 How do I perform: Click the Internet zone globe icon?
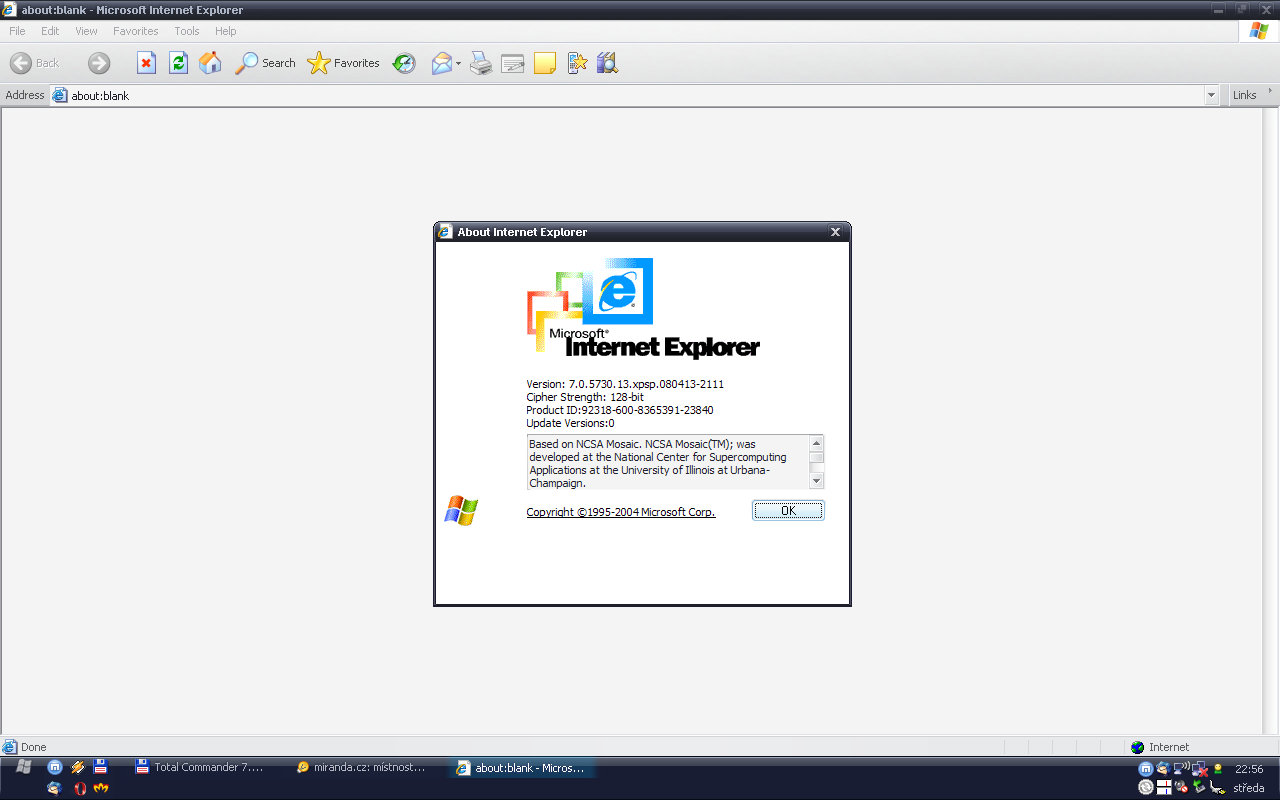pos(1137,747)
